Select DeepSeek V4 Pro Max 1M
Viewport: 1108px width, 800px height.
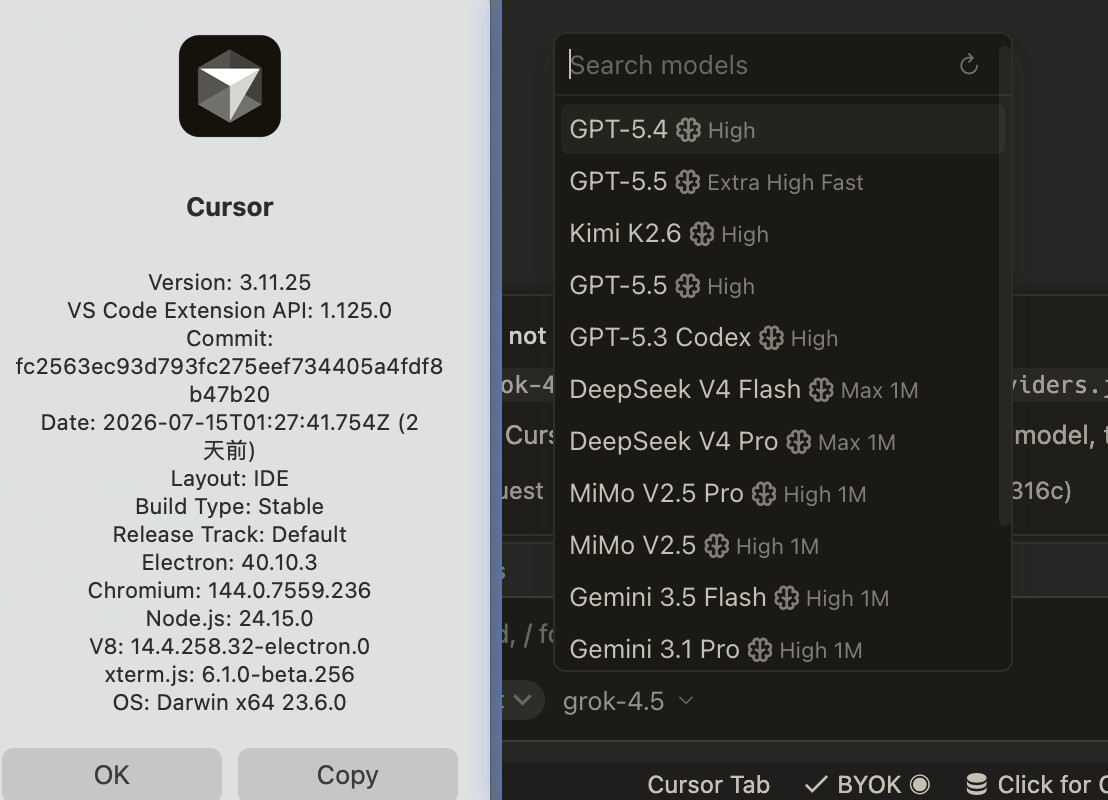click(782, 442)
